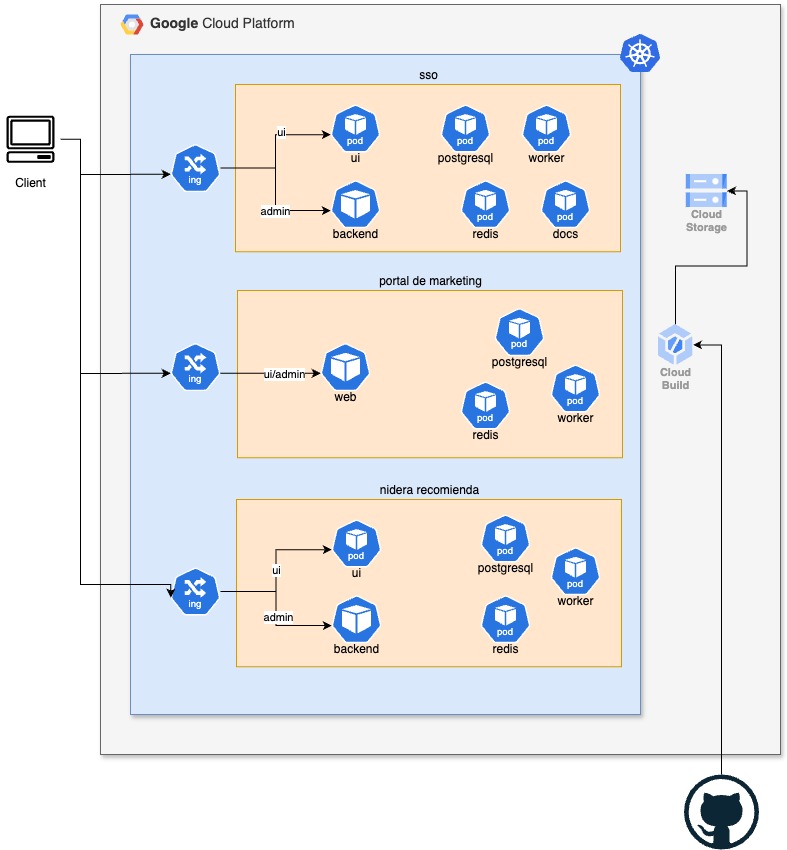Image resolution: width=787 pixels, height=850 pixels.
Task: Click the ui pod in sso
Action: [x=355, y=128]
